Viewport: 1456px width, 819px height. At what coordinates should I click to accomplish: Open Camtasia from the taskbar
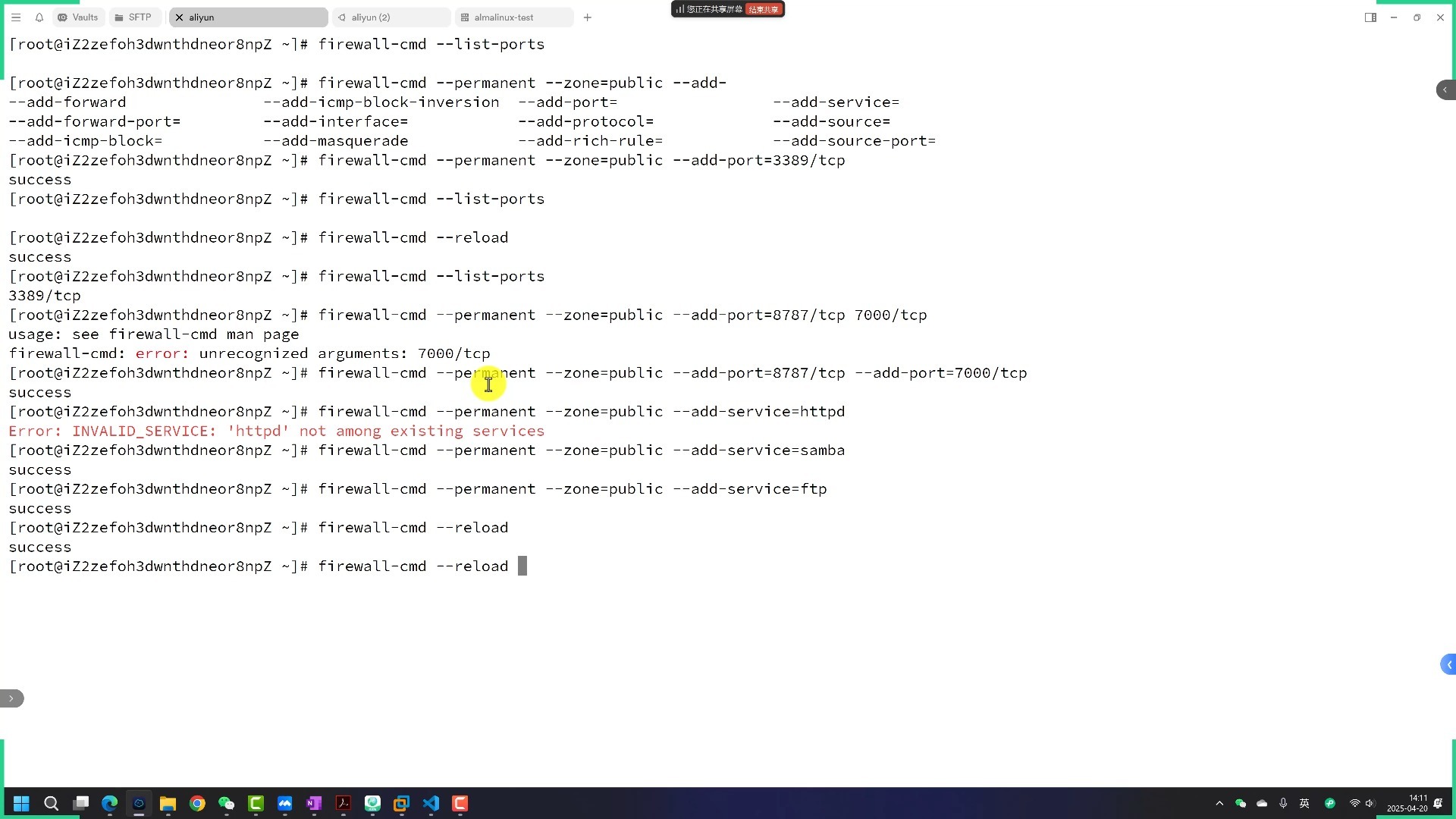tap(256, 803)
